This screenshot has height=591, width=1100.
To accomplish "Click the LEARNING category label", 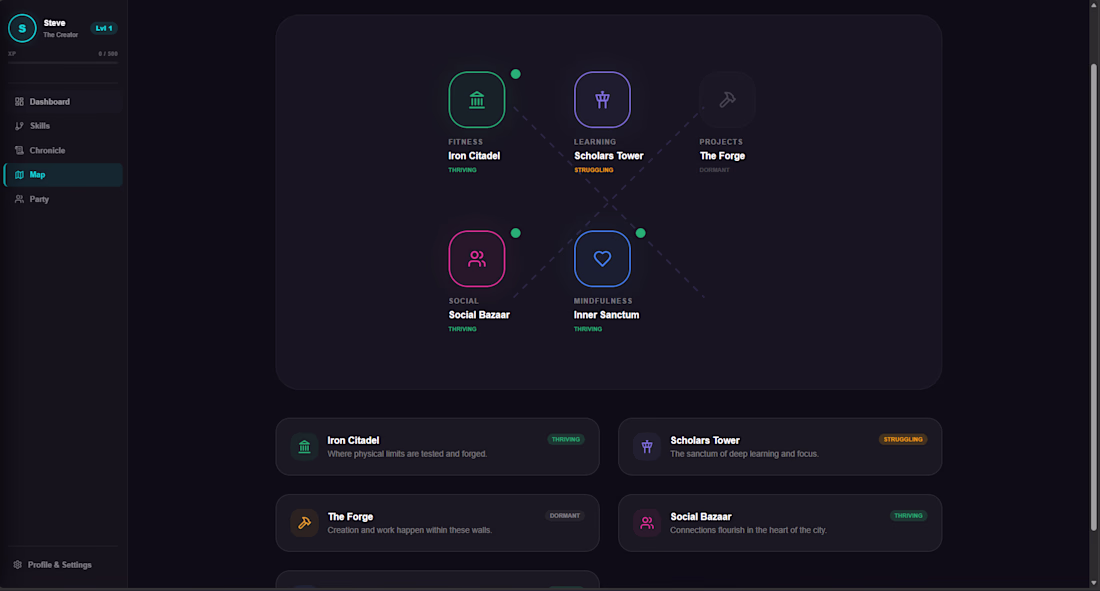I will coord(595,142).
